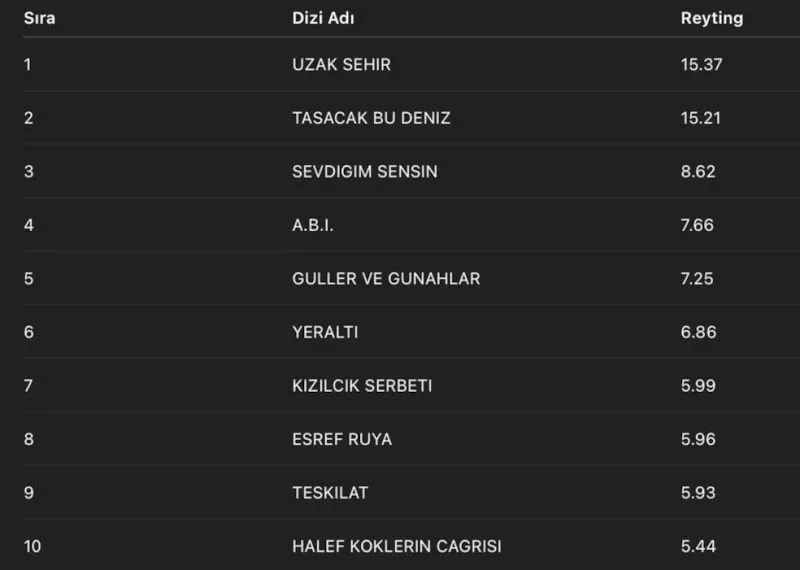Click the SEVDIGIM SENSIN series name
The image size is (800, 570).
tap(365, 172)
